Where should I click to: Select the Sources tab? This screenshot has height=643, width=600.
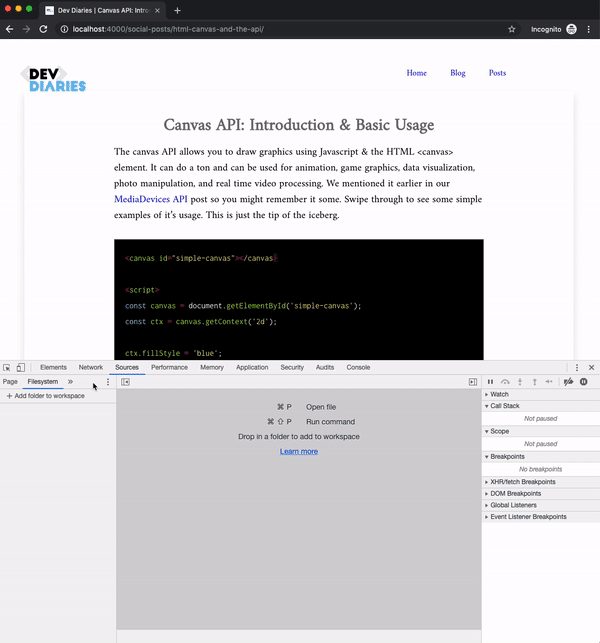127,367
